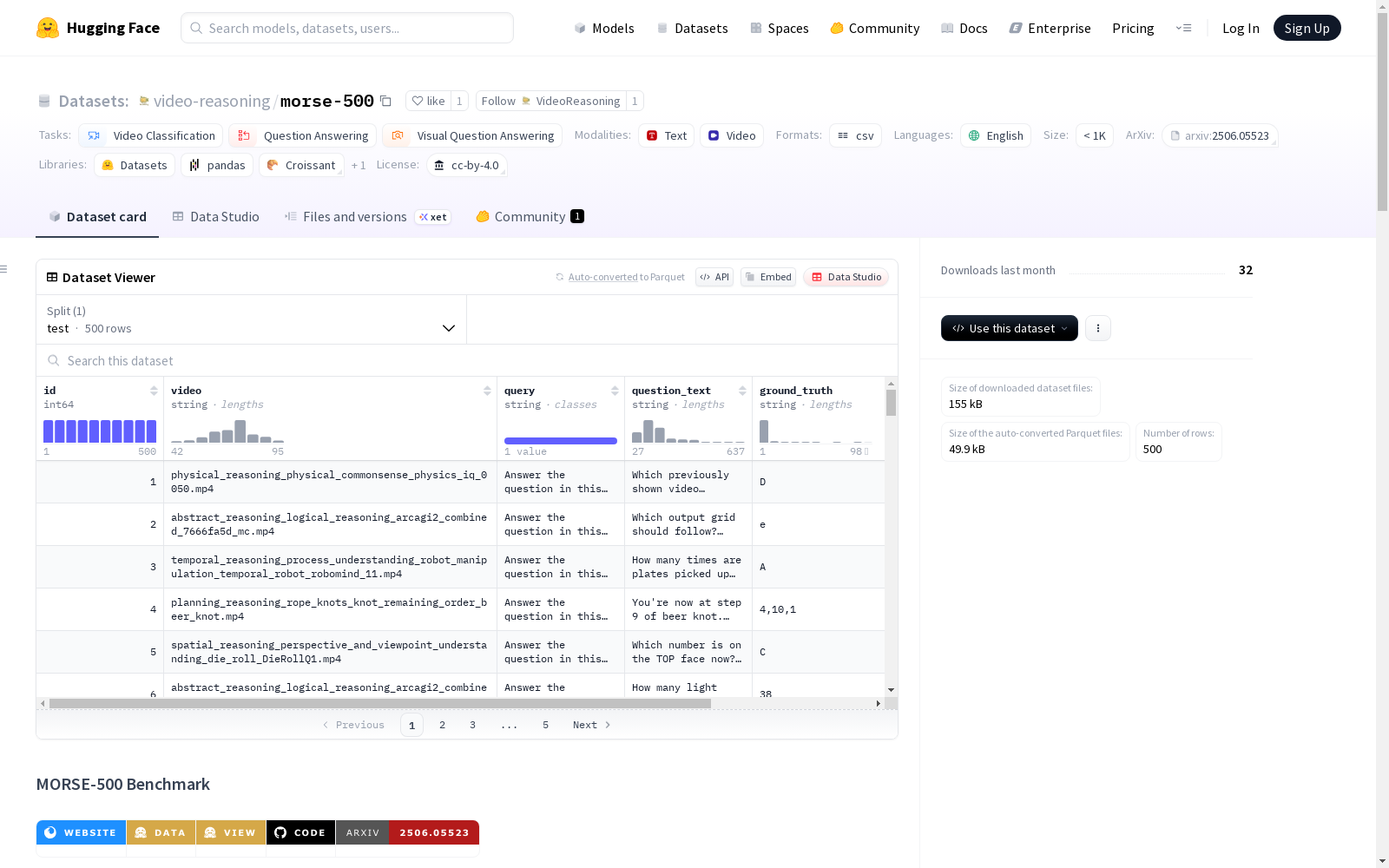Open the ARXIV 2506.05523 badge
This screenshot has height=868, width=1389.
pos(407,832)
